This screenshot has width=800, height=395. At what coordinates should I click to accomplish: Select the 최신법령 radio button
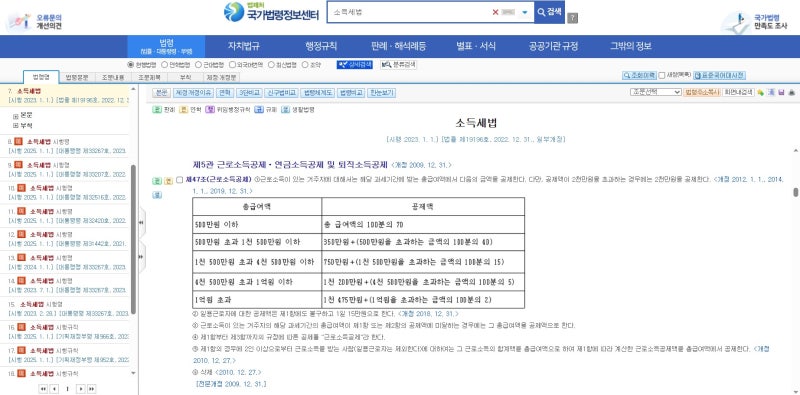271,65
